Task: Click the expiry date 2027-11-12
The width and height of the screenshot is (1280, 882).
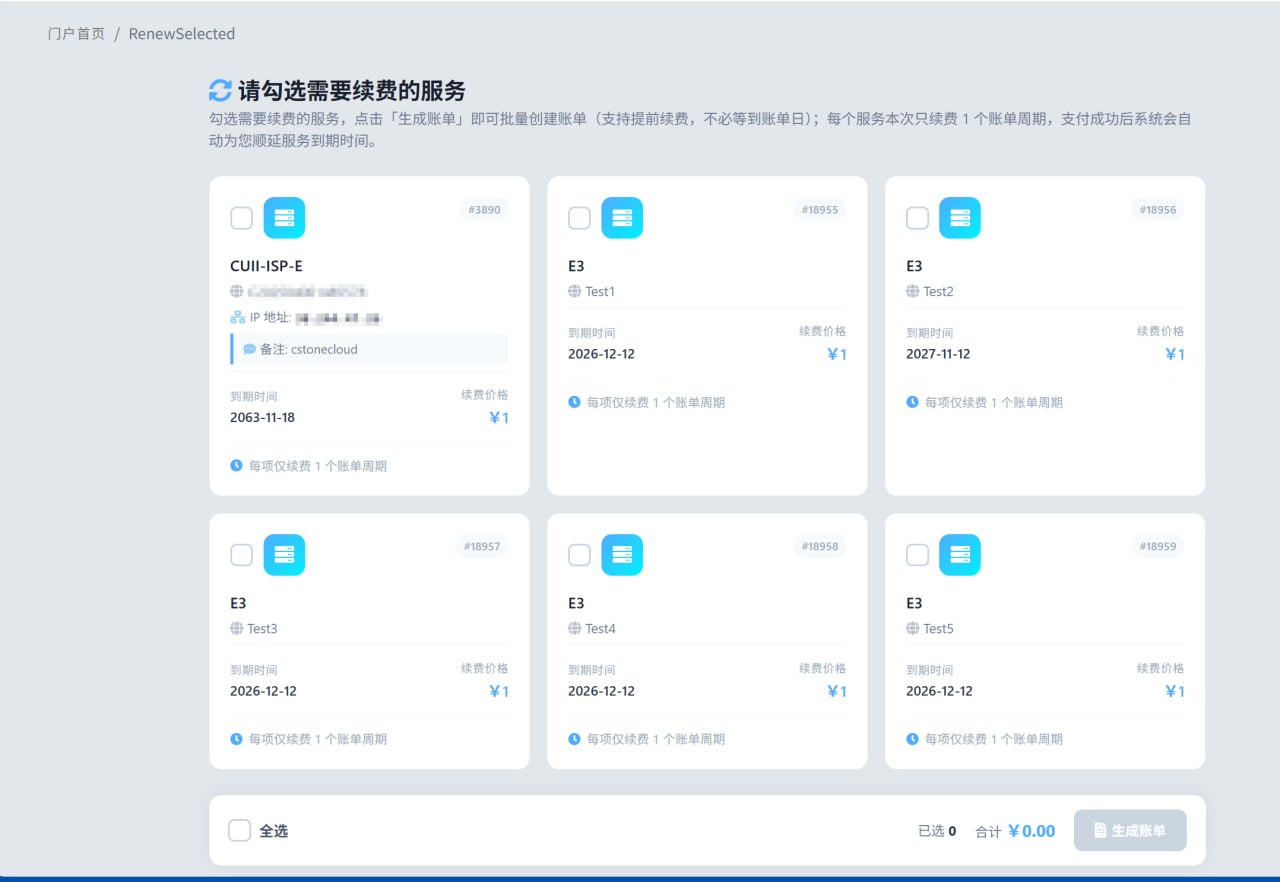Action: (x=938, y=354)
